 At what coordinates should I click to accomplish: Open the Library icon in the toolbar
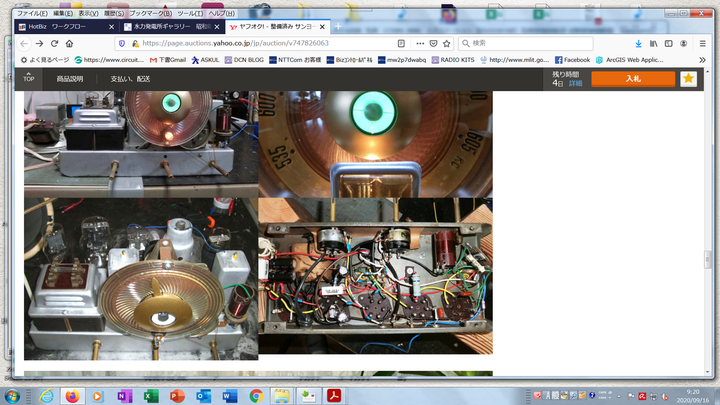point(655,44)
